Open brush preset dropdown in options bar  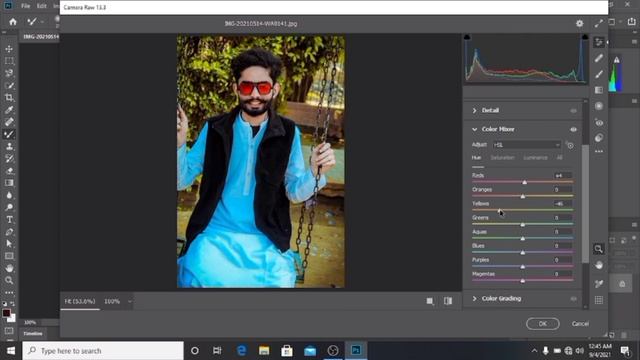(x=42, y=22)
